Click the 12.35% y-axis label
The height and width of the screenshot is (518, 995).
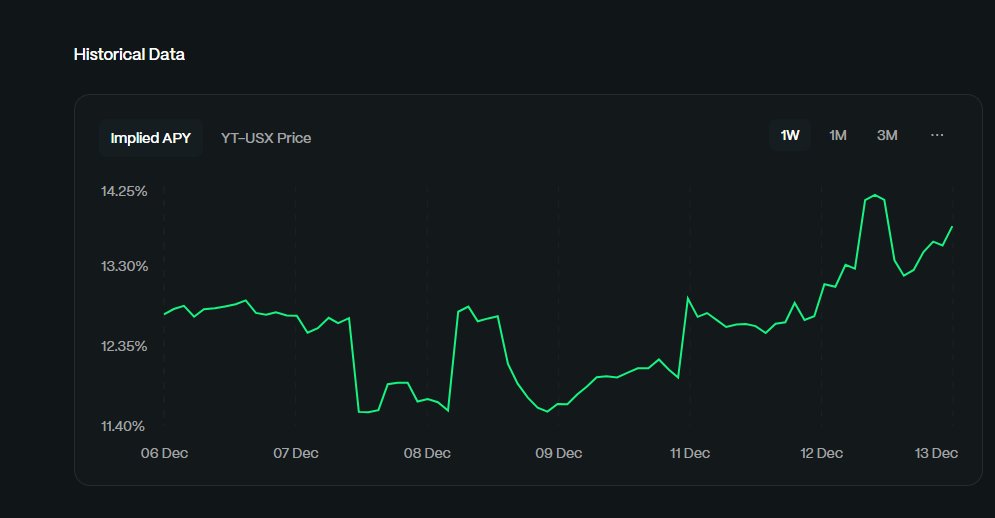pos(124,346)
